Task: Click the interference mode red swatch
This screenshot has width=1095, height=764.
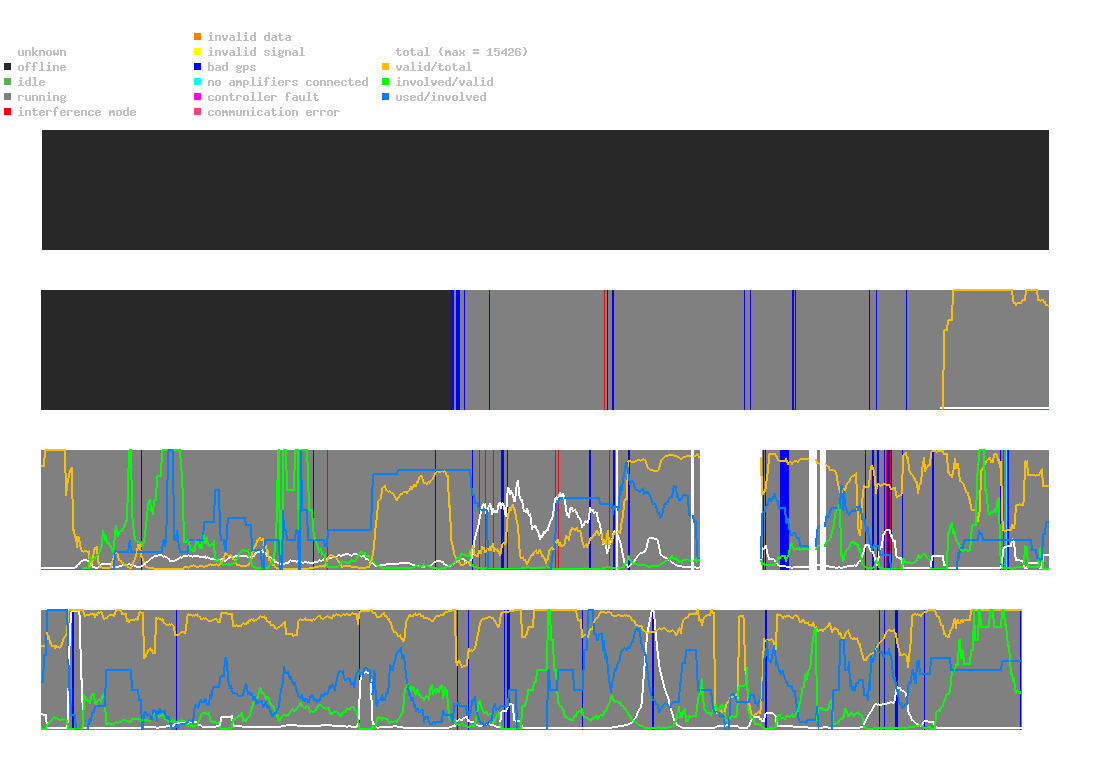Action: pos(8,112)
